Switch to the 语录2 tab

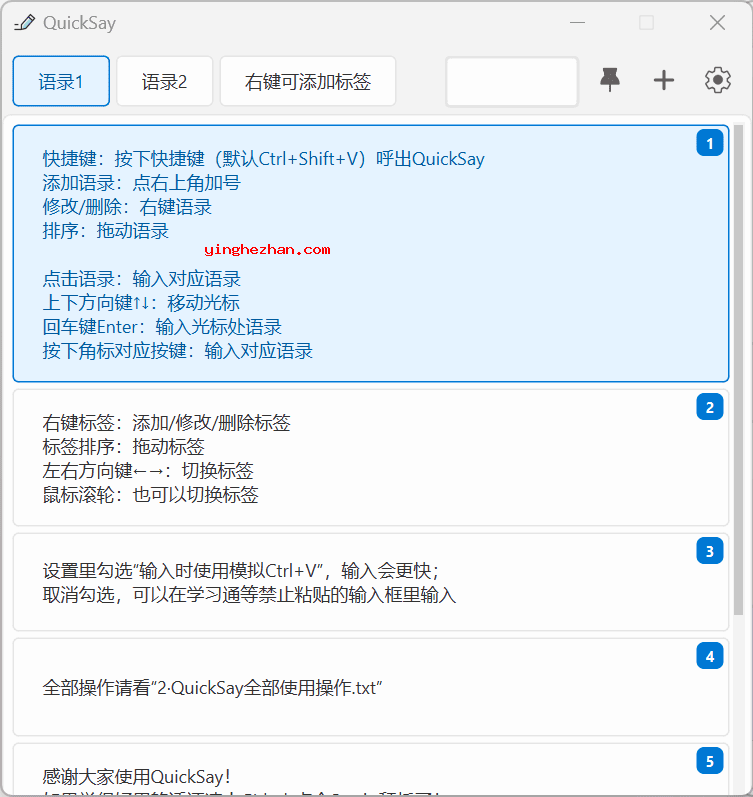(164, 81)
